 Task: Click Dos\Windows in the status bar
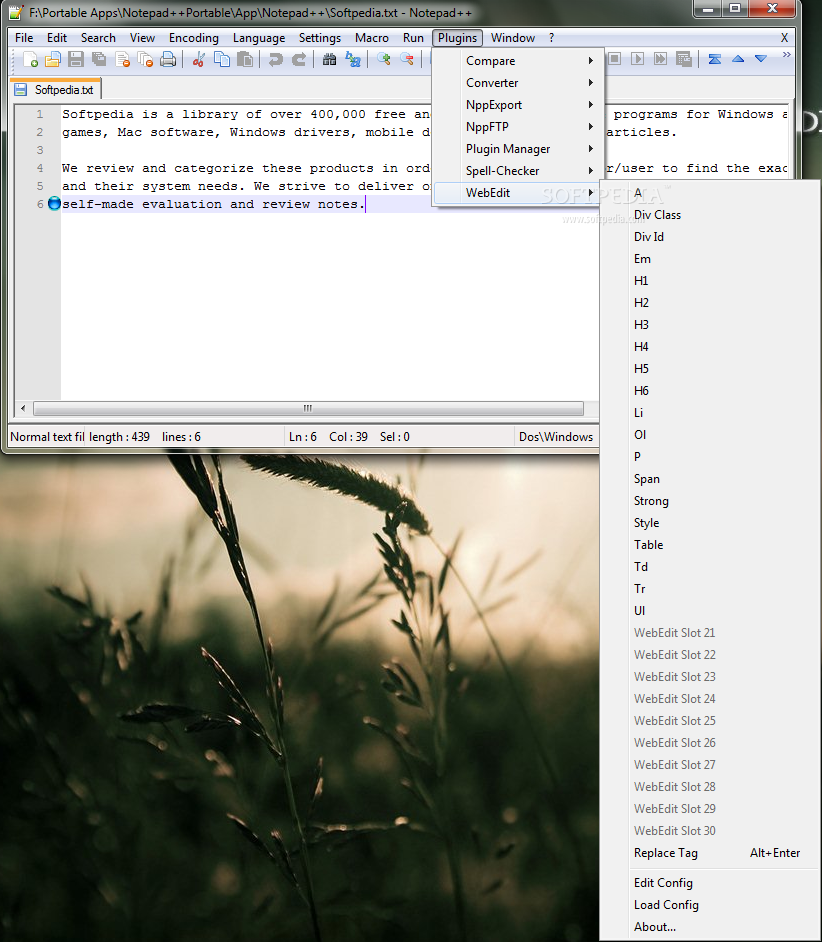click(x=556, y=437)
